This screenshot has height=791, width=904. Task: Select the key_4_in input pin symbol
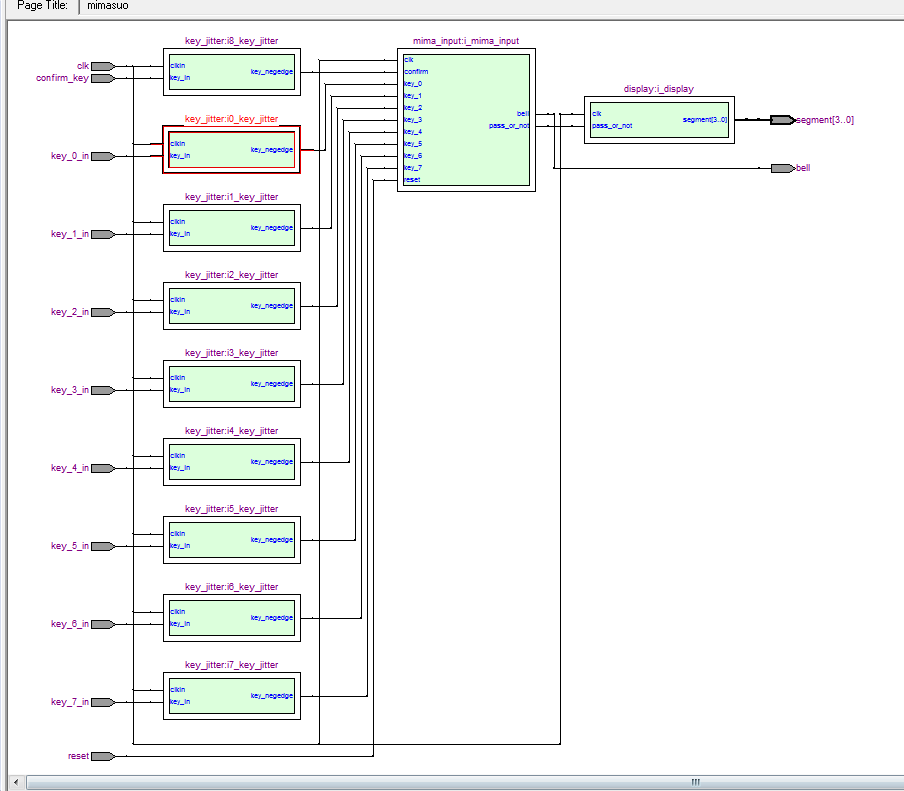click(102, 468)
